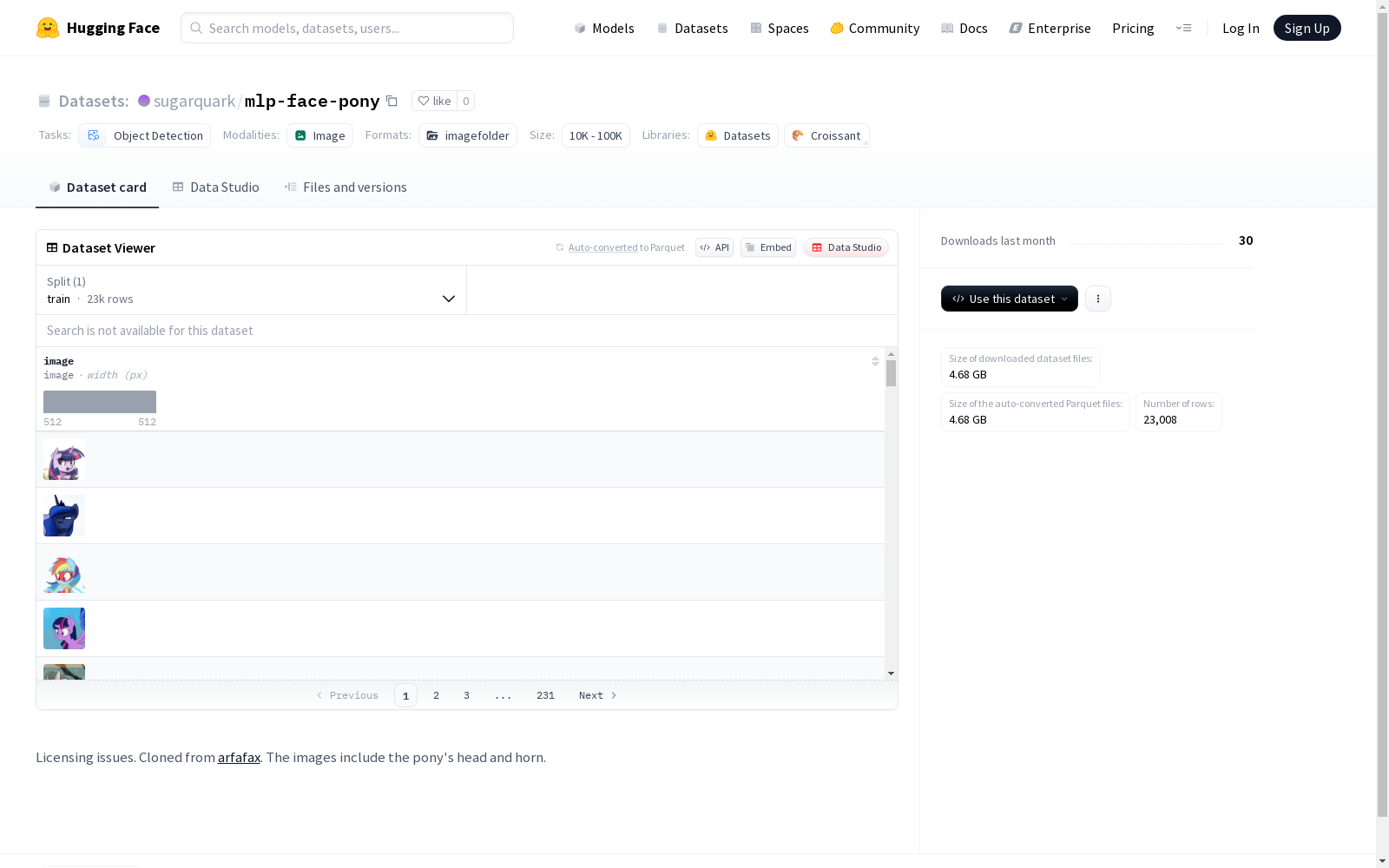Viewport: 1389px width, 868px height.
Task: Click the Dataset Viewer table icon
Action: click(52, 247)
